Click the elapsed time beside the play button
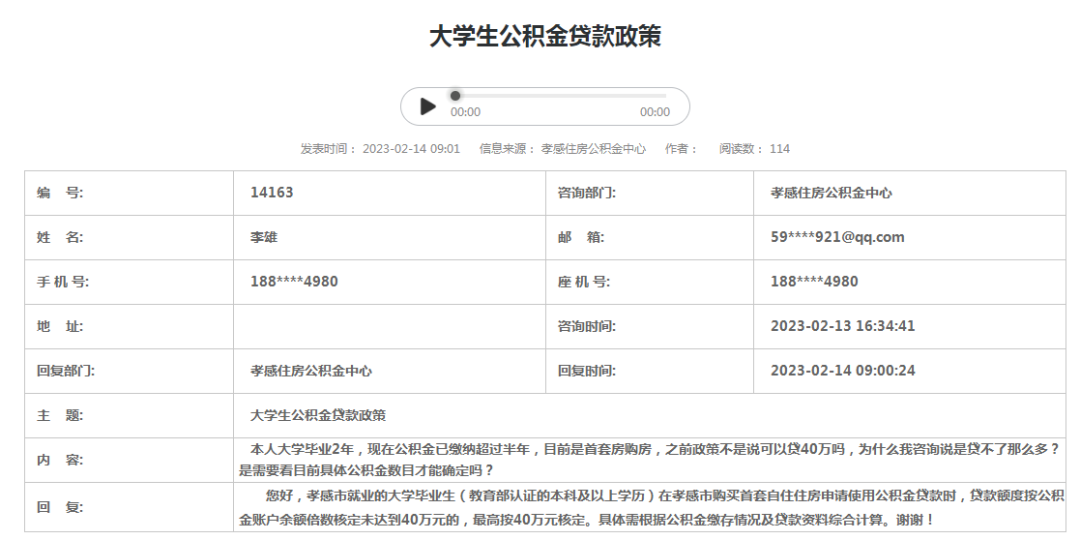This screenshot has width=1080, height=540. coord(465,113)
